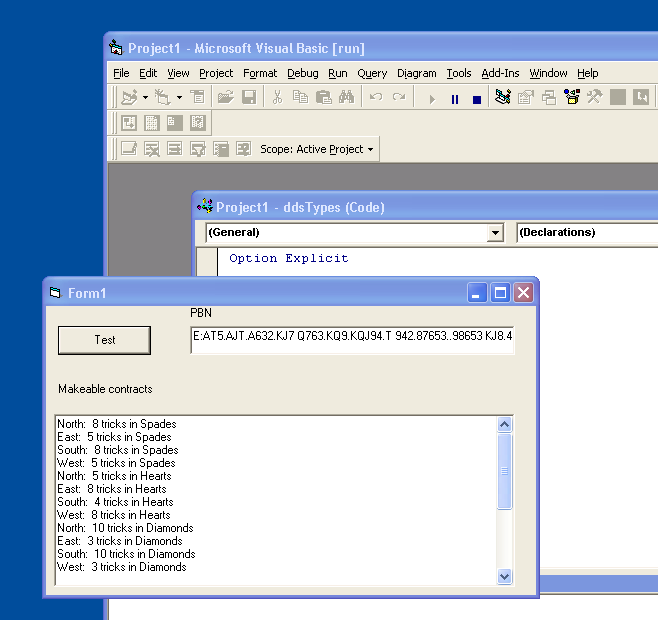This screenshot has width=658, height=620.
Task: Open the Help menu
Action: 588,73
